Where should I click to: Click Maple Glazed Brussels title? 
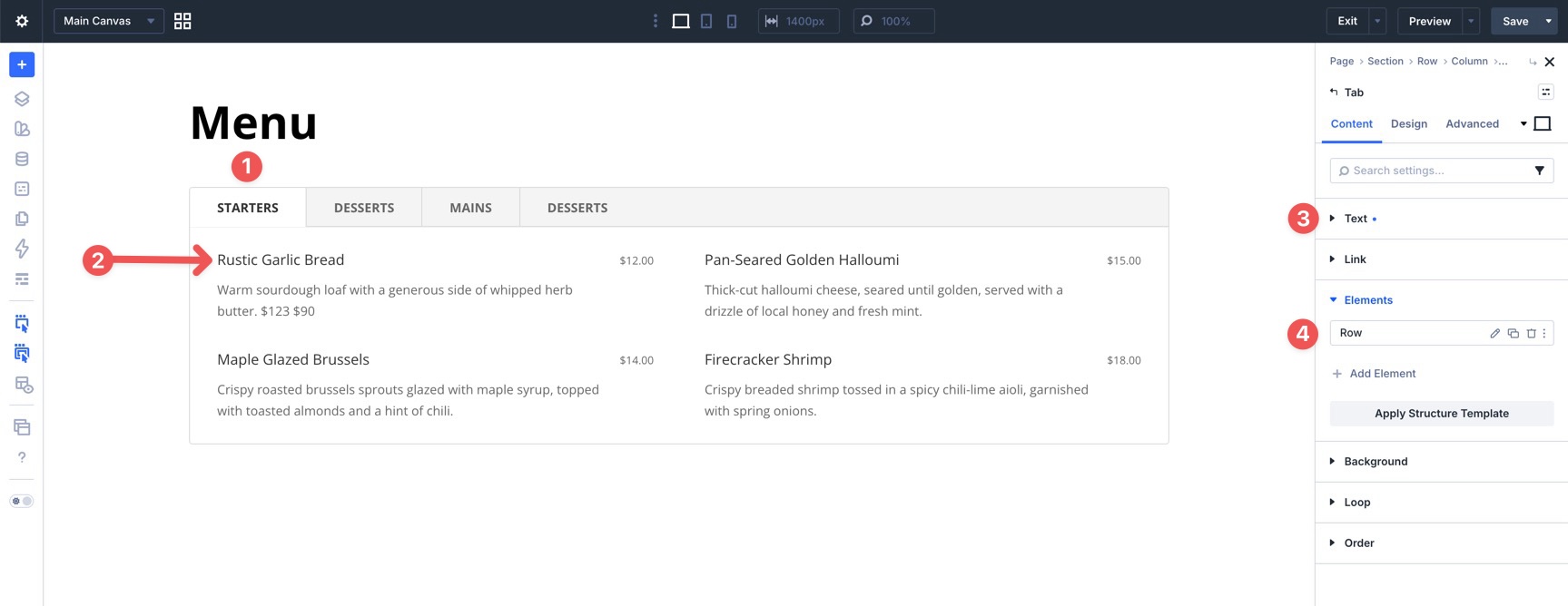click(x=293, y=359)
